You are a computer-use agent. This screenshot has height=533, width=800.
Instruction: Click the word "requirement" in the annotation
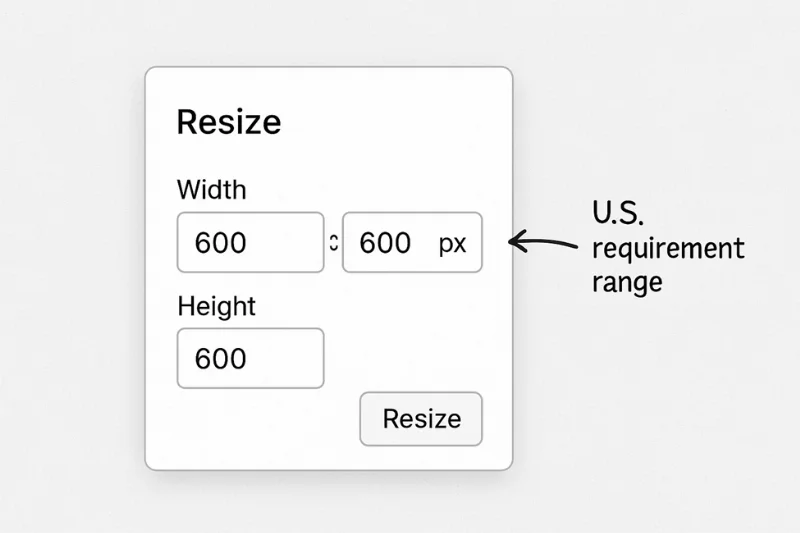click(668, 248)
